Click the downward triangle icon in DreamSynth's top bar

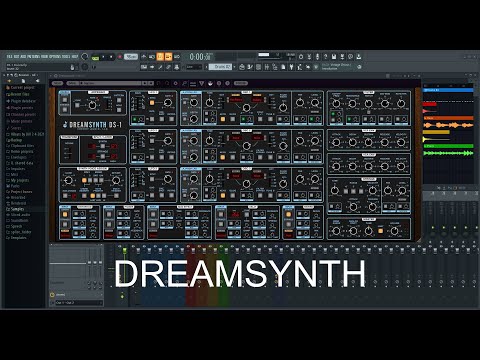202,83
